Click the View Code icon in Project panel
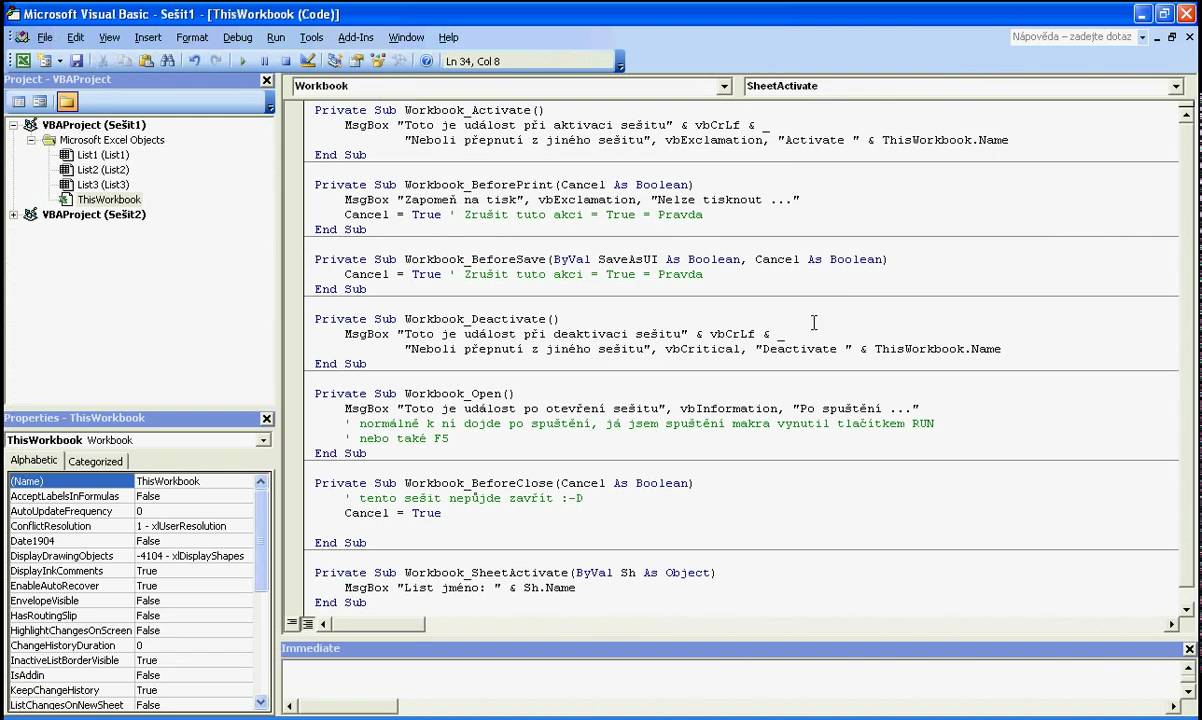1202x720 pixels. pyautogui.click(x=18, y=101)
